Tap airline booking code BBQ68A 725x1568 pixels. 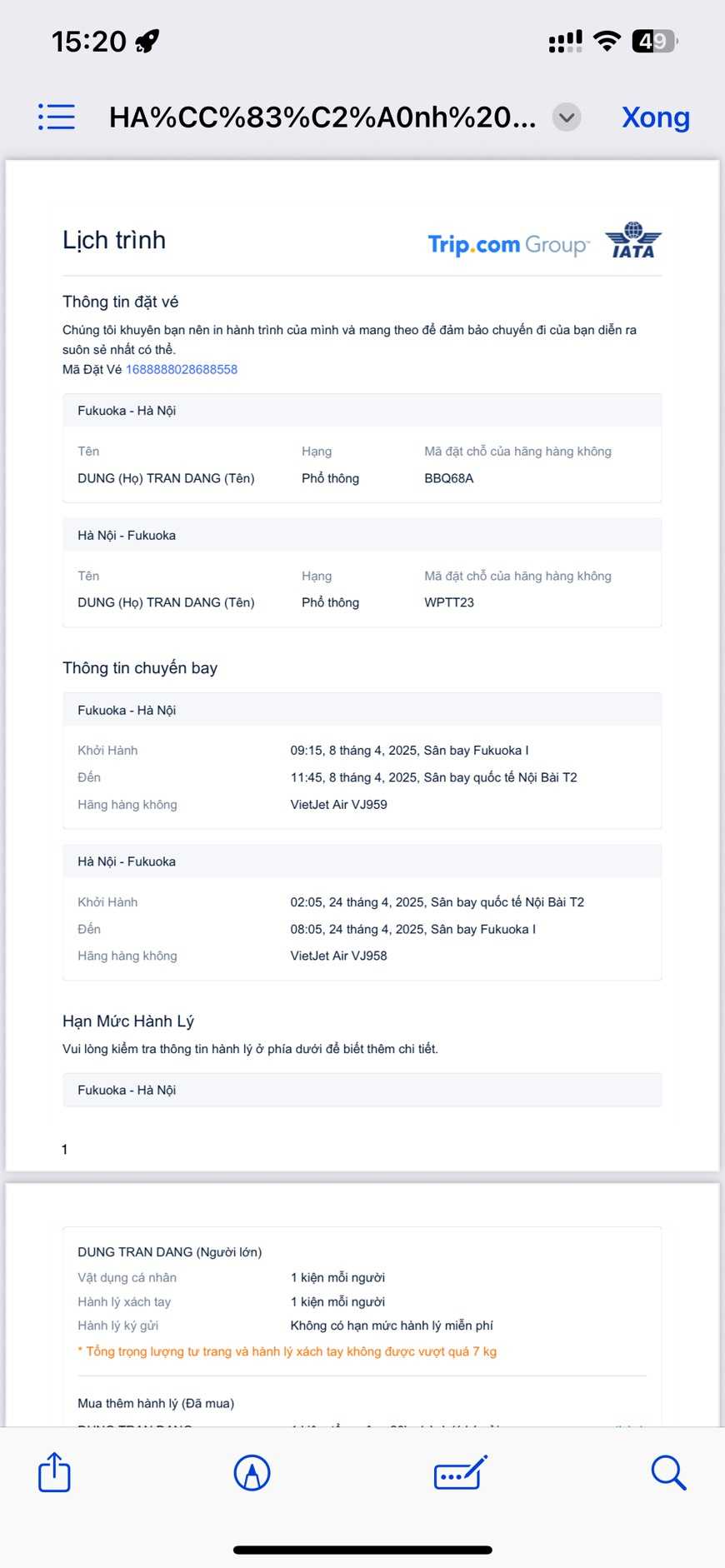[449, 478]
